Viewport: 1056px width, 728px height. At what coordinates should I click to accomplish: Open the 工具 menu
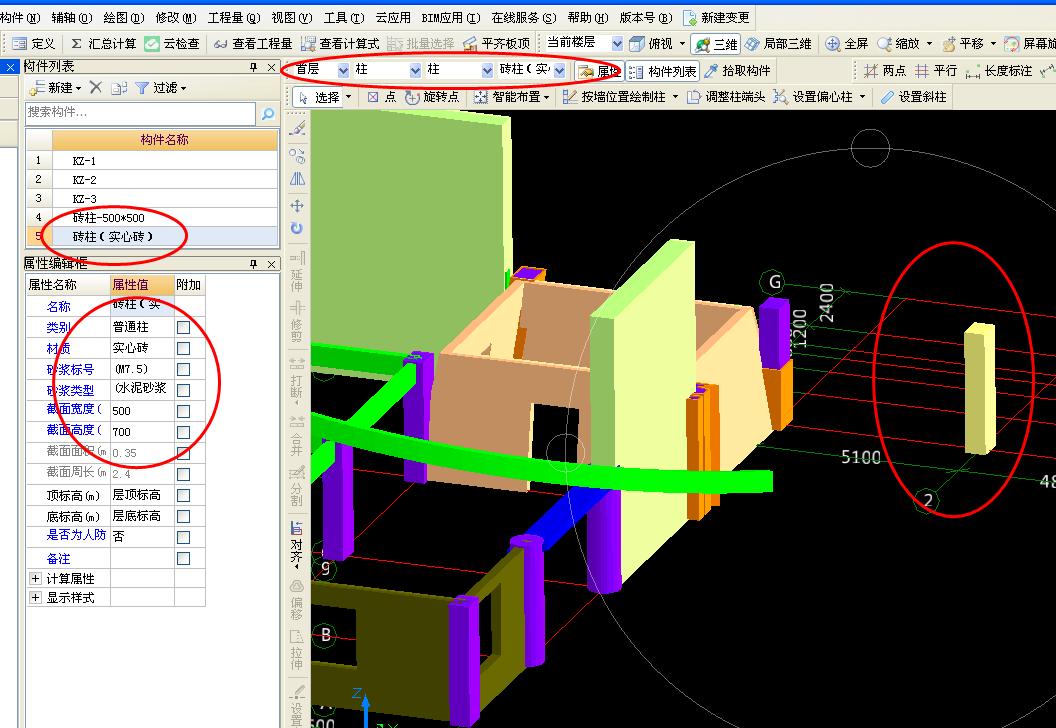pos(344,18)
